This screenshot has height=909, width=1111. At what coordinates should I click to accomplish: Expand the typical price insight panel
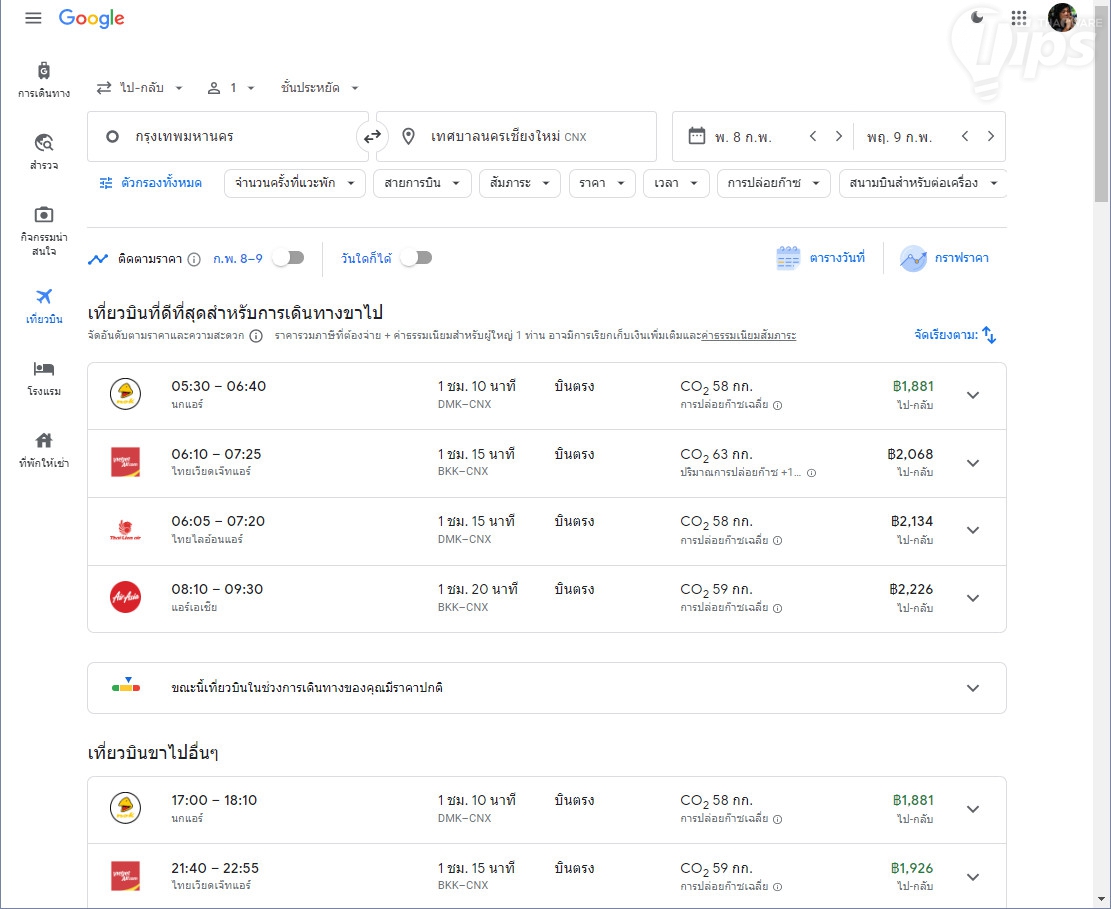click(973, 688)
